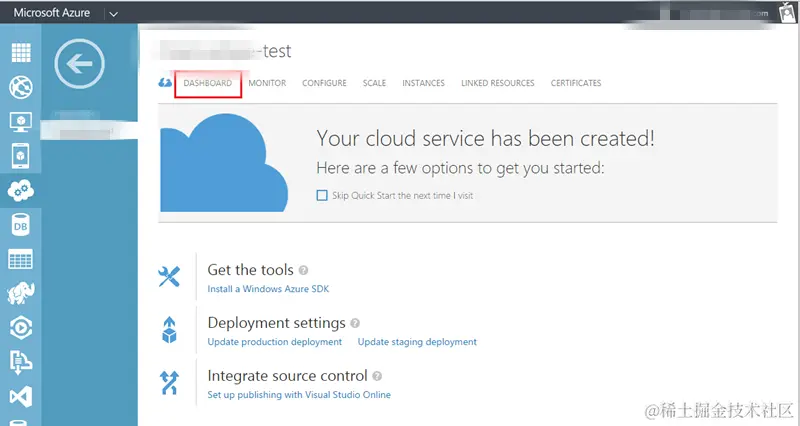Screen dimensions: 800x426
Task: Click the Your cloud service has been created heading
Action: tap(485, 138)
